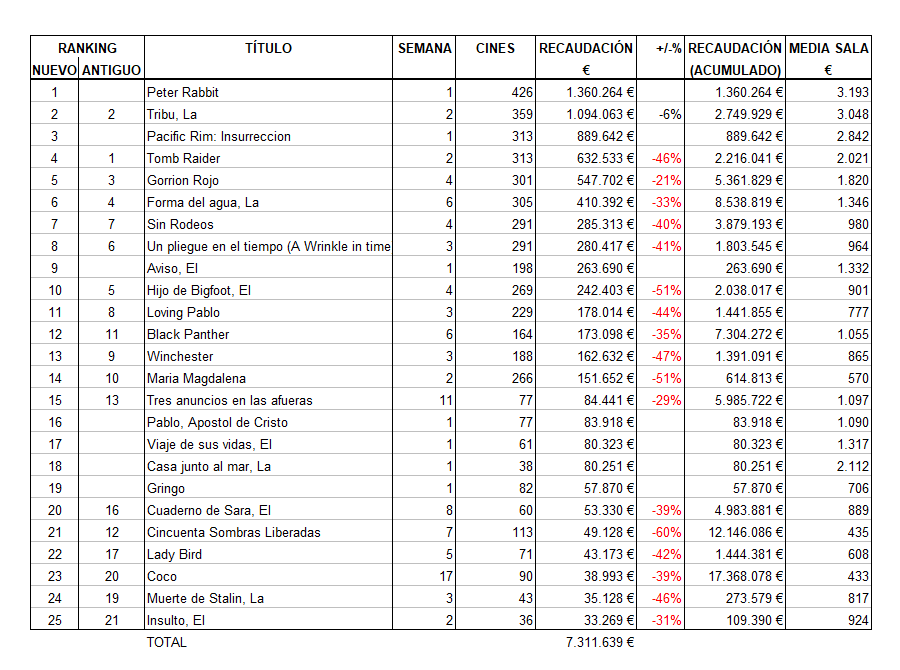Click the RANKING header cell
900x670 pixels.
(x=87, y=48)
